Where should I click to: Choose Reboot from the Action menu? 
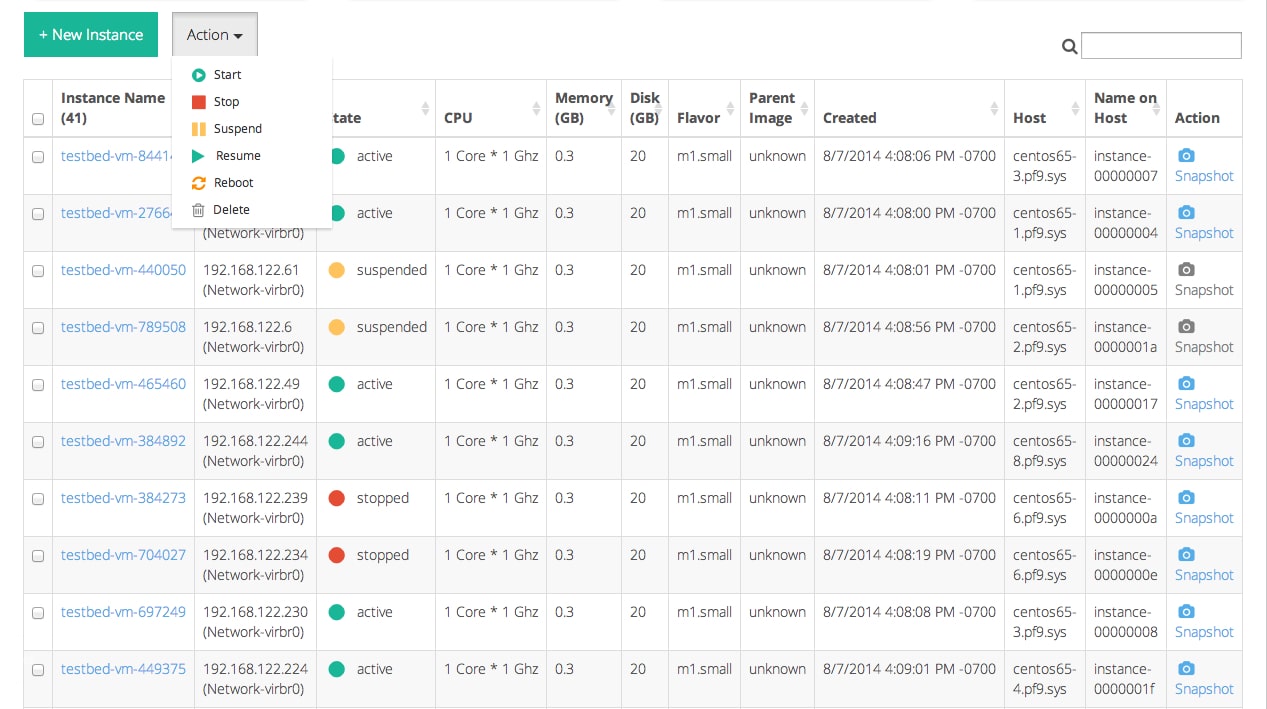pos(233,183)
